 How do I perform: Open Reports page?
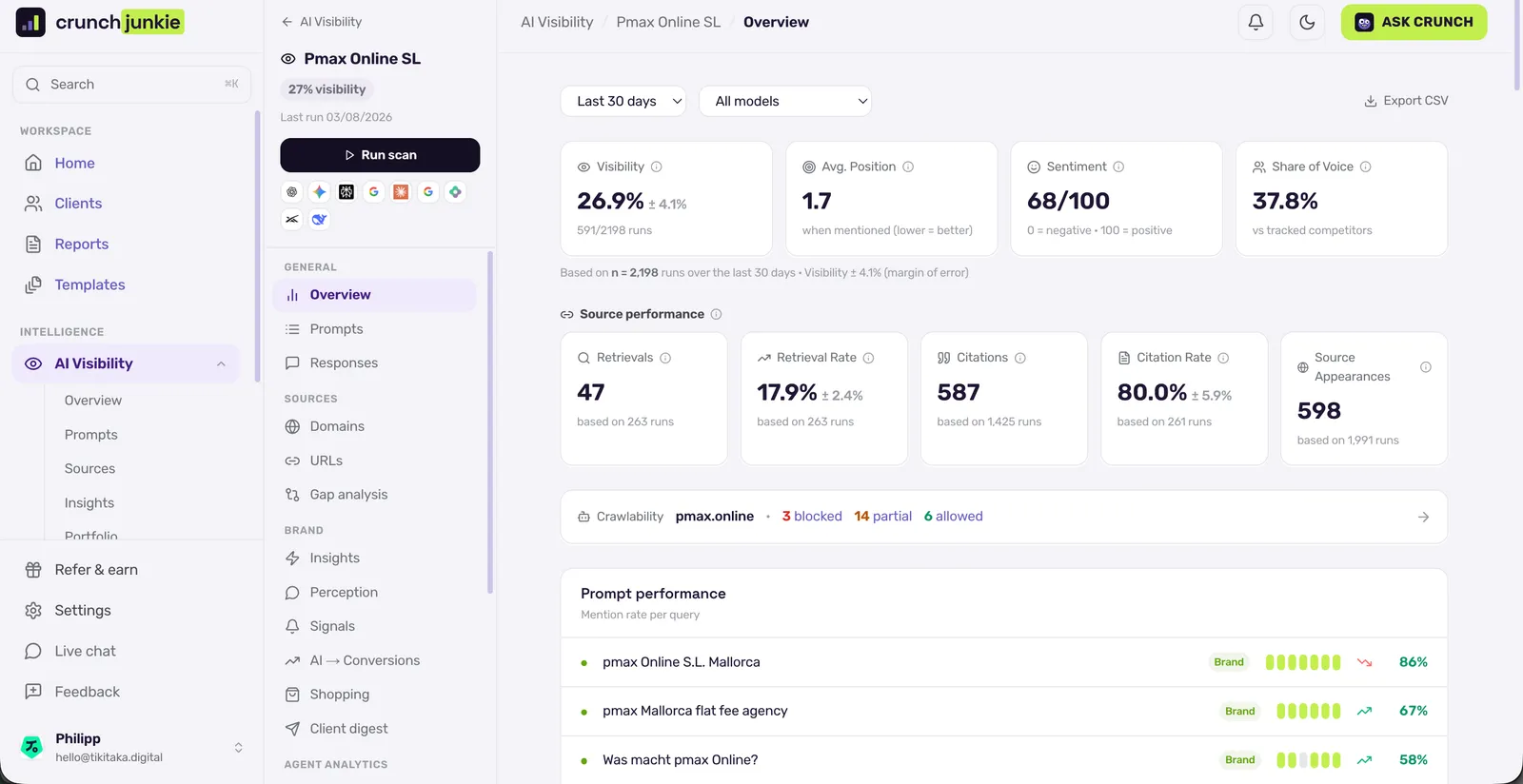(x=82, y=245)
